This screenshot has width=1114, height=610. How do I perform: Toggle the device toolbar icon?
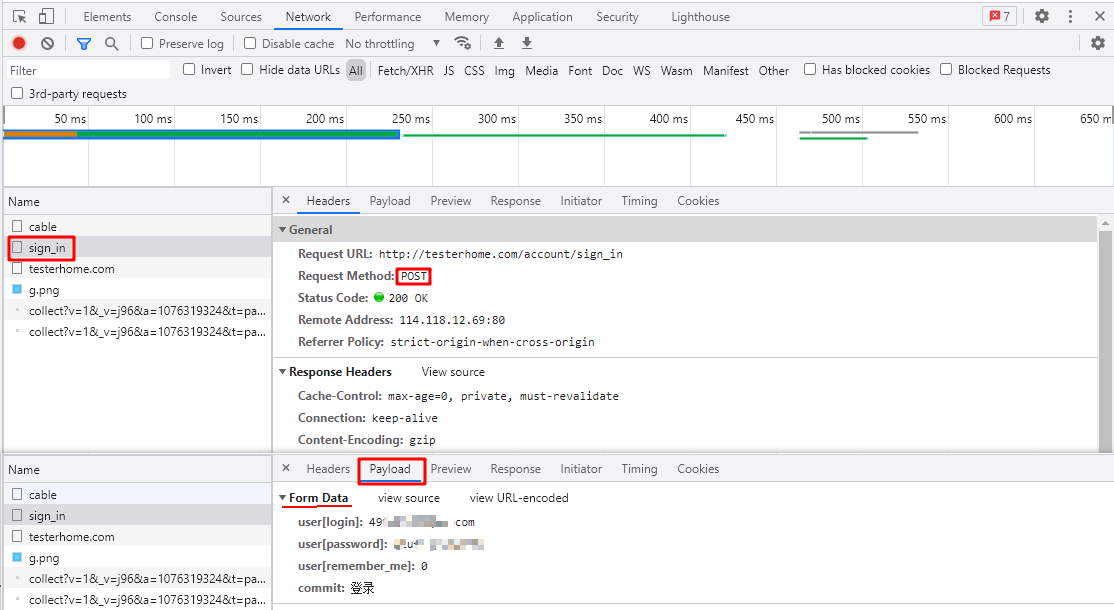tap(46, 17)
